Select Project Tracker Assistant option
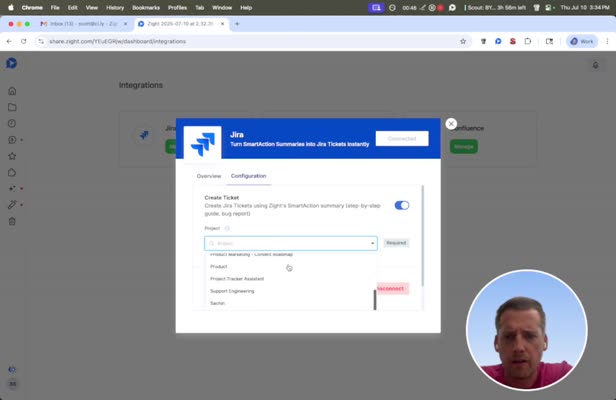Viewport: 616px width, 400px height. tap(237, 279)
